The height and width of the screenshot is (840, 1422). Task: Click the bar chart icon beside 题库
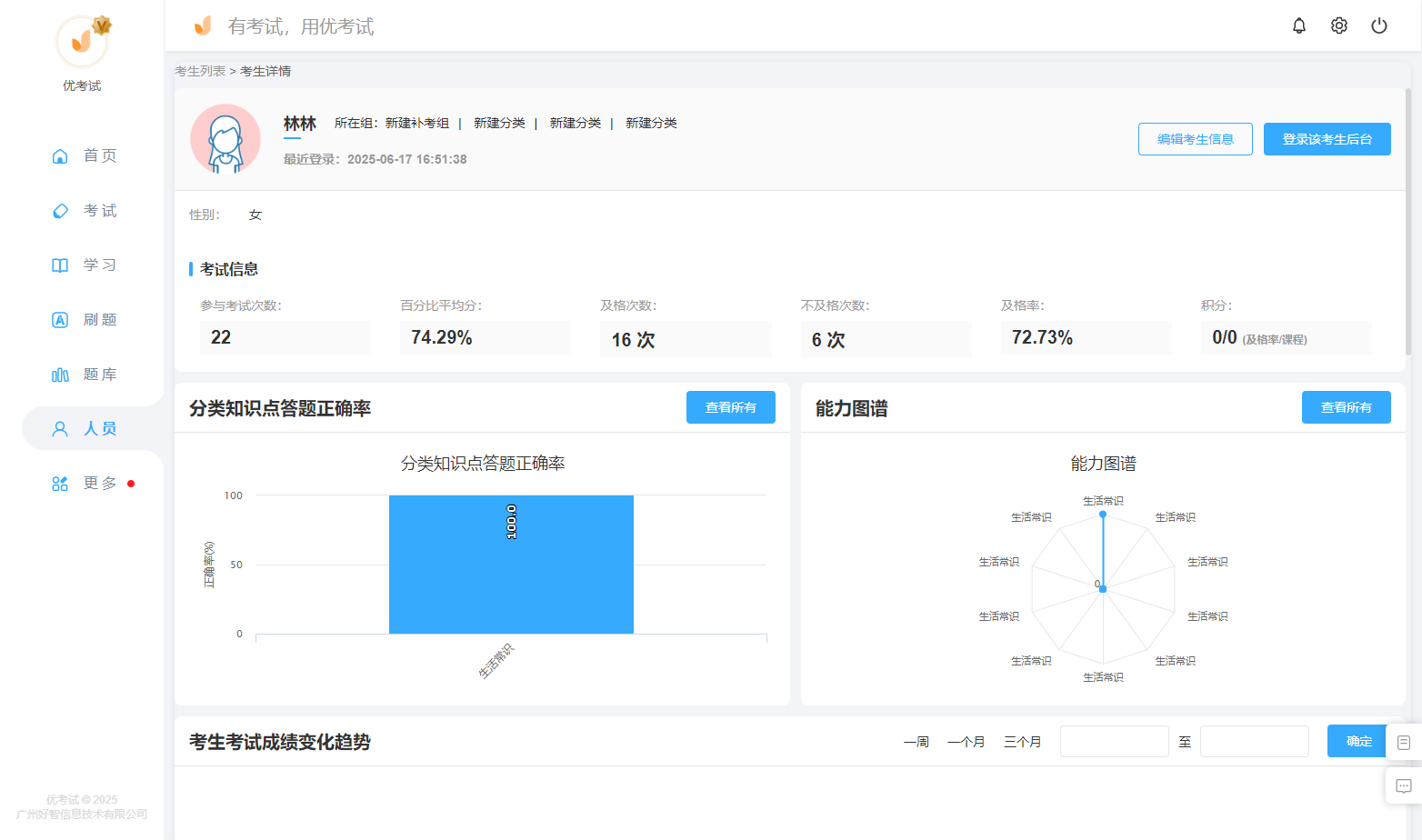pyautogui.click(x=60, y=375)
